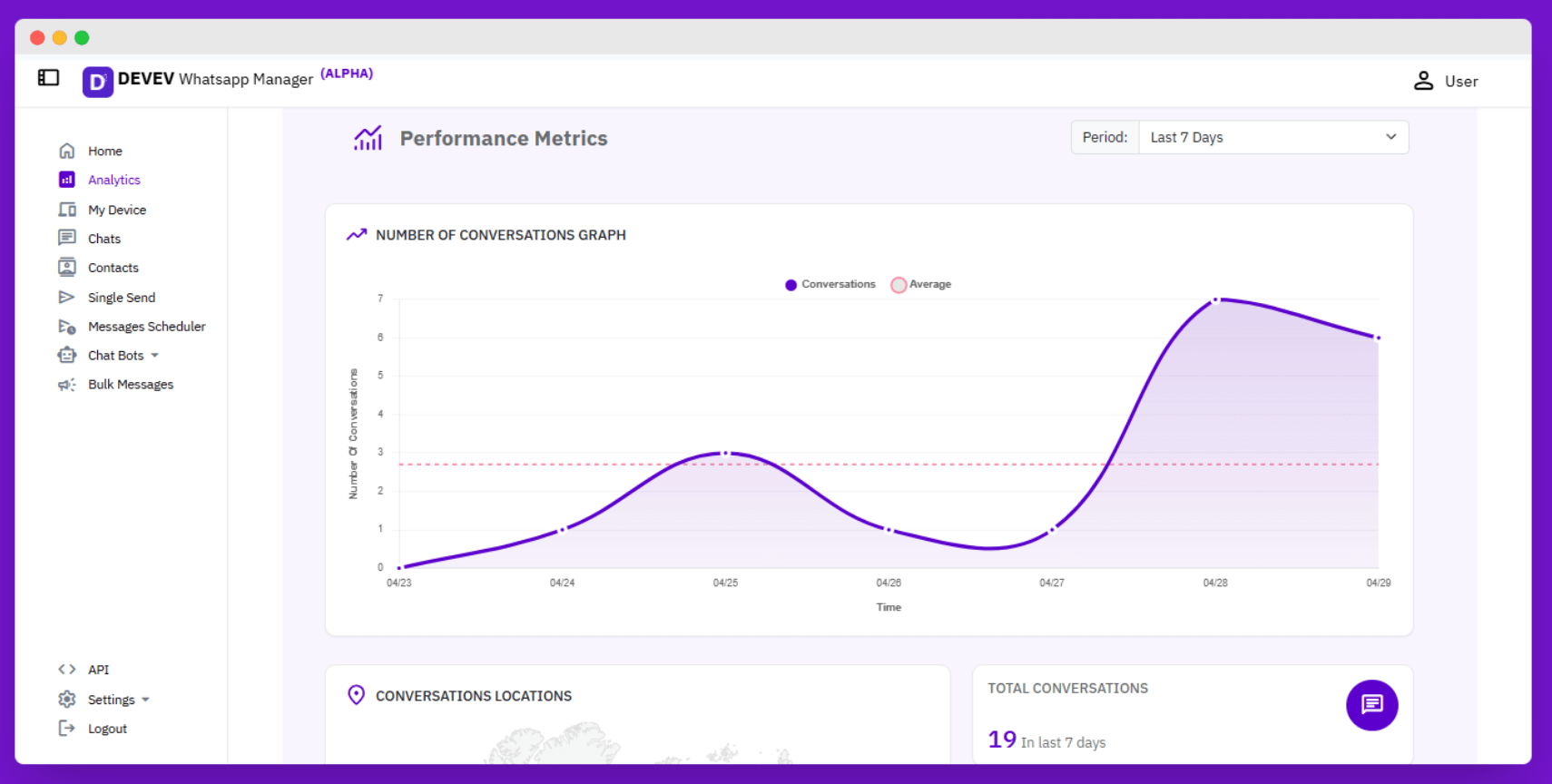The width and height of the screenshot is (1552, 784).
Task: Open Single Send from the sidebar
Action: tap(121, 298)
